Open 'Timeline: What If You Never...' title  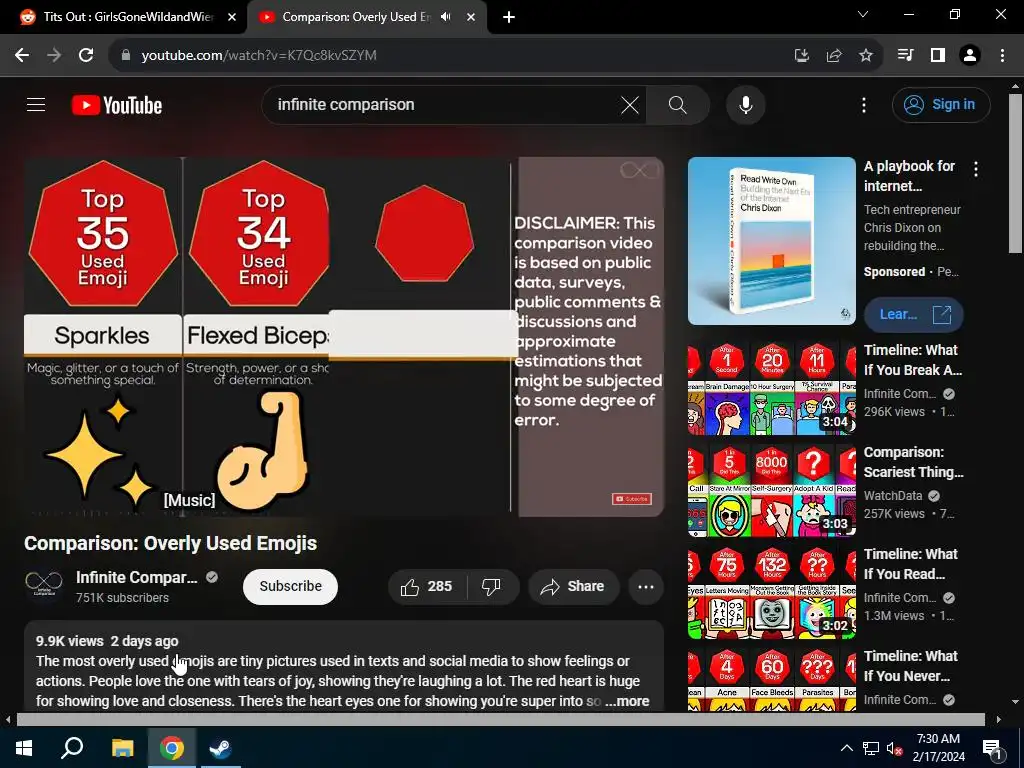click(910, 665)
